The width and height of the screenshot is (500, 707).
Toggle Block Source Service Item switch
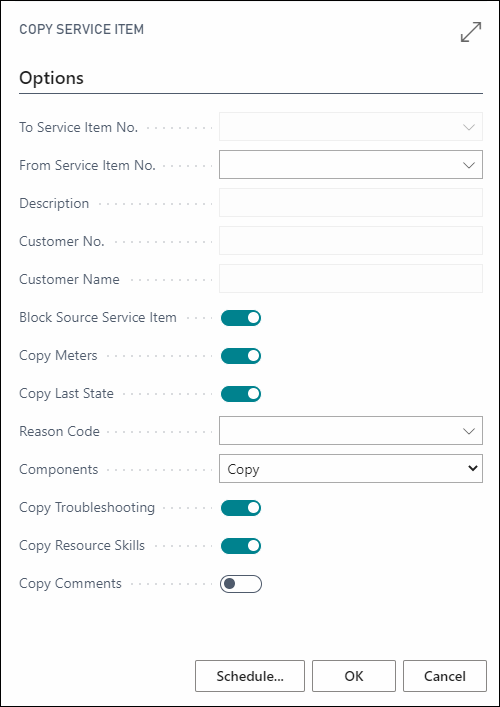241,318
